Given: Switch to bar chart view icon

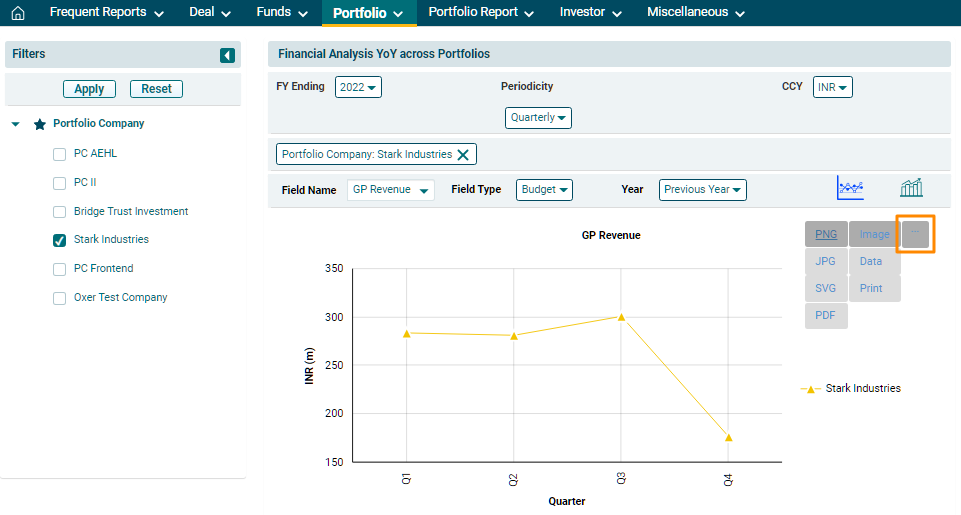Looking at the screenshot, I should [x=910, y=188].
